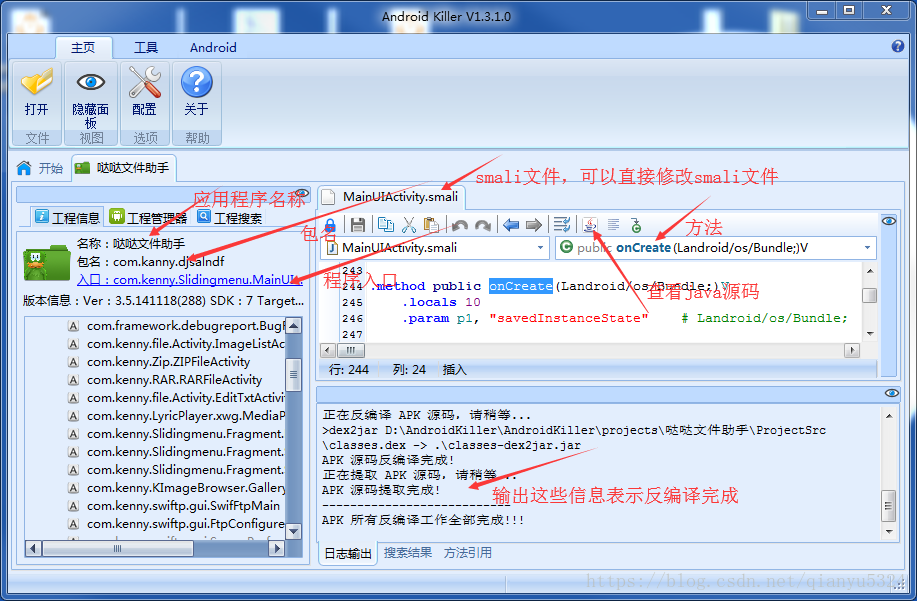Click the home icon of 开始 tab
Screen dimensions: 917x601
point(24,168)
